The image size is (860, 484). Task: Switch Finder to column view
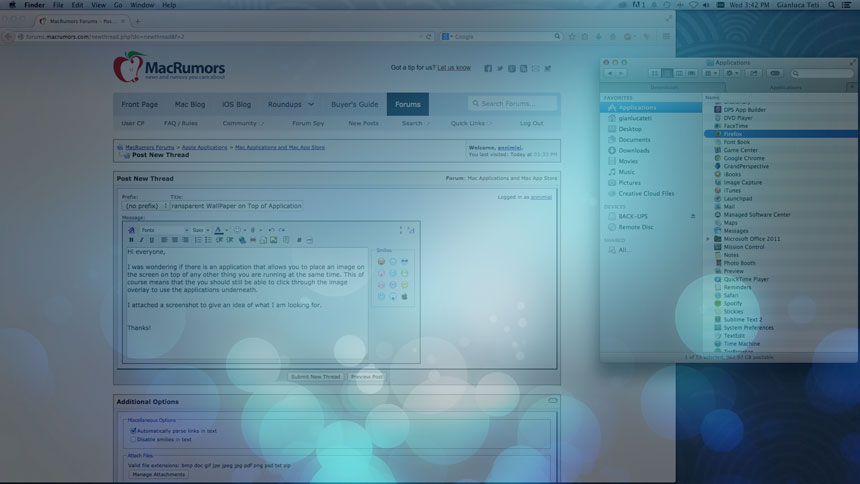pyautogui.click(x=679, y=73)
